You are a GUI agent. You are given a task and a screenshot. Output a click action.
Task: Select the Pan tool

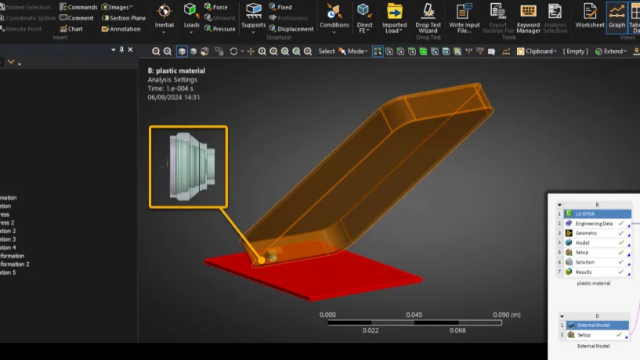coord(251,51)
